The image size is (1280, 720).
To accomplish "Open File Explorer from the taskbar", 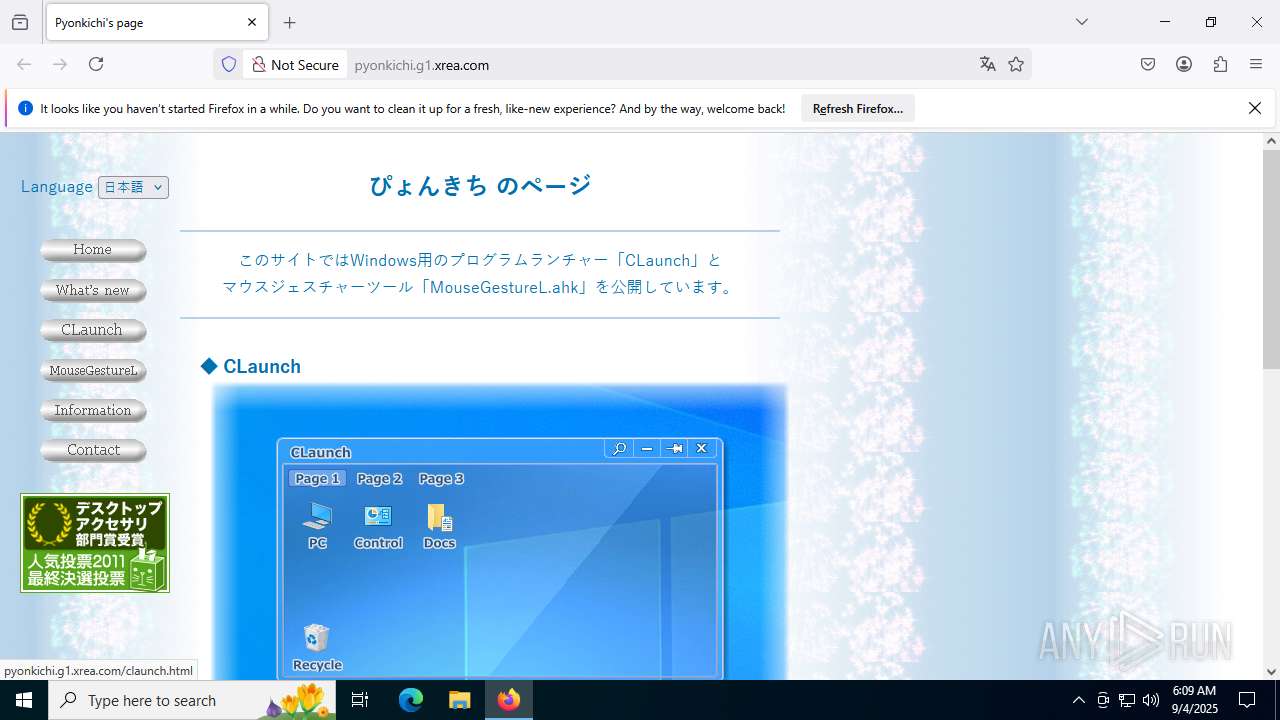I will [x=459, y=700].
